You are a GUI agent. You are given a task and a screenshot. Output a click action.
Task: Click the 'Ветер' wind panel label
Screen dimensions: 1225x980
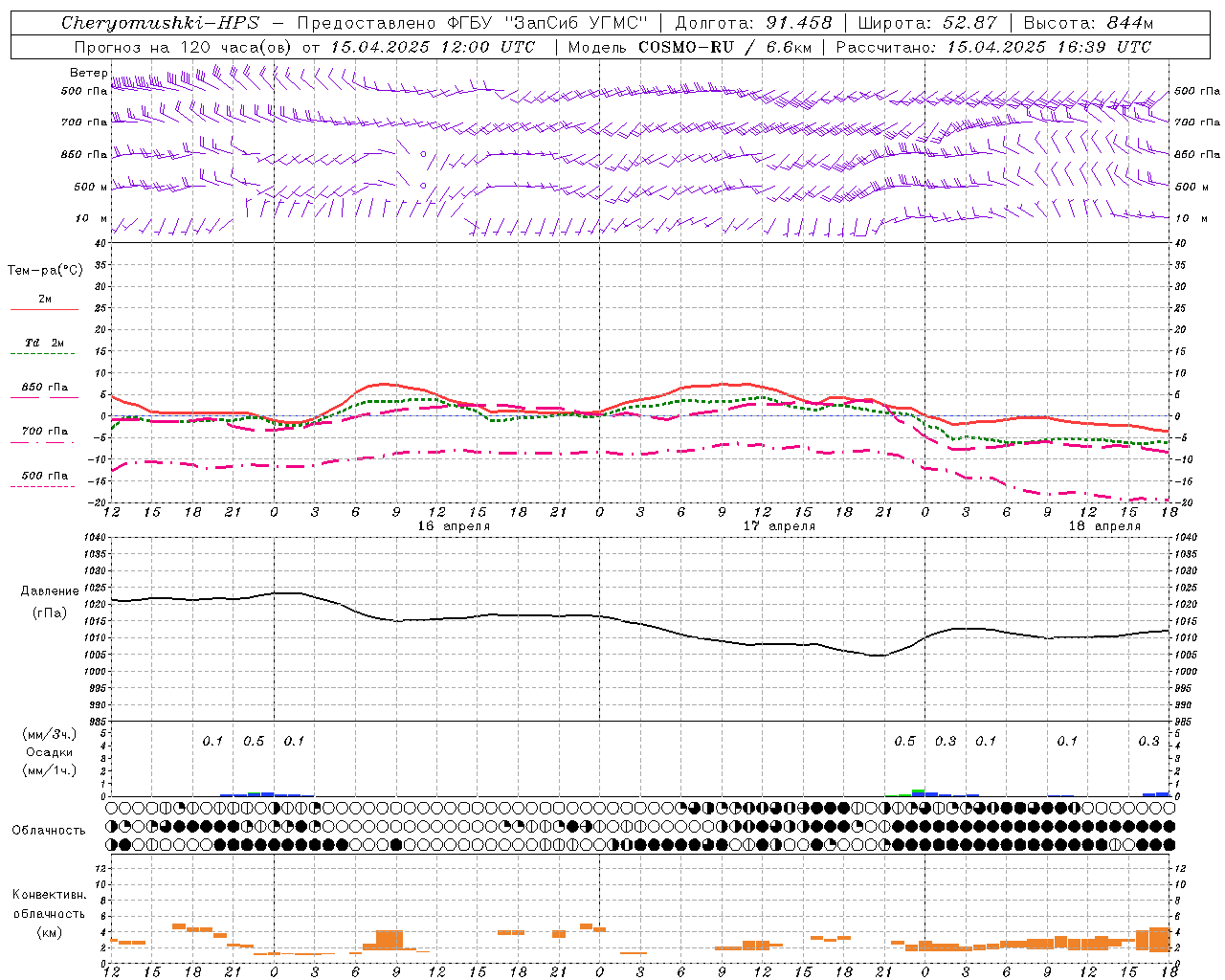88,73
